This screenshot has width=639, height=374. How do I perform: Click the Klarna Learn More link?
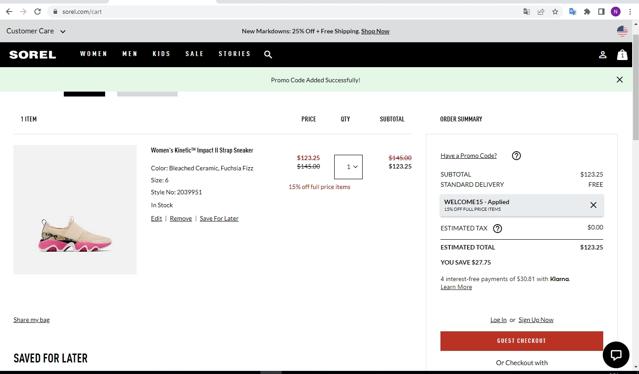tap(456, 287)
